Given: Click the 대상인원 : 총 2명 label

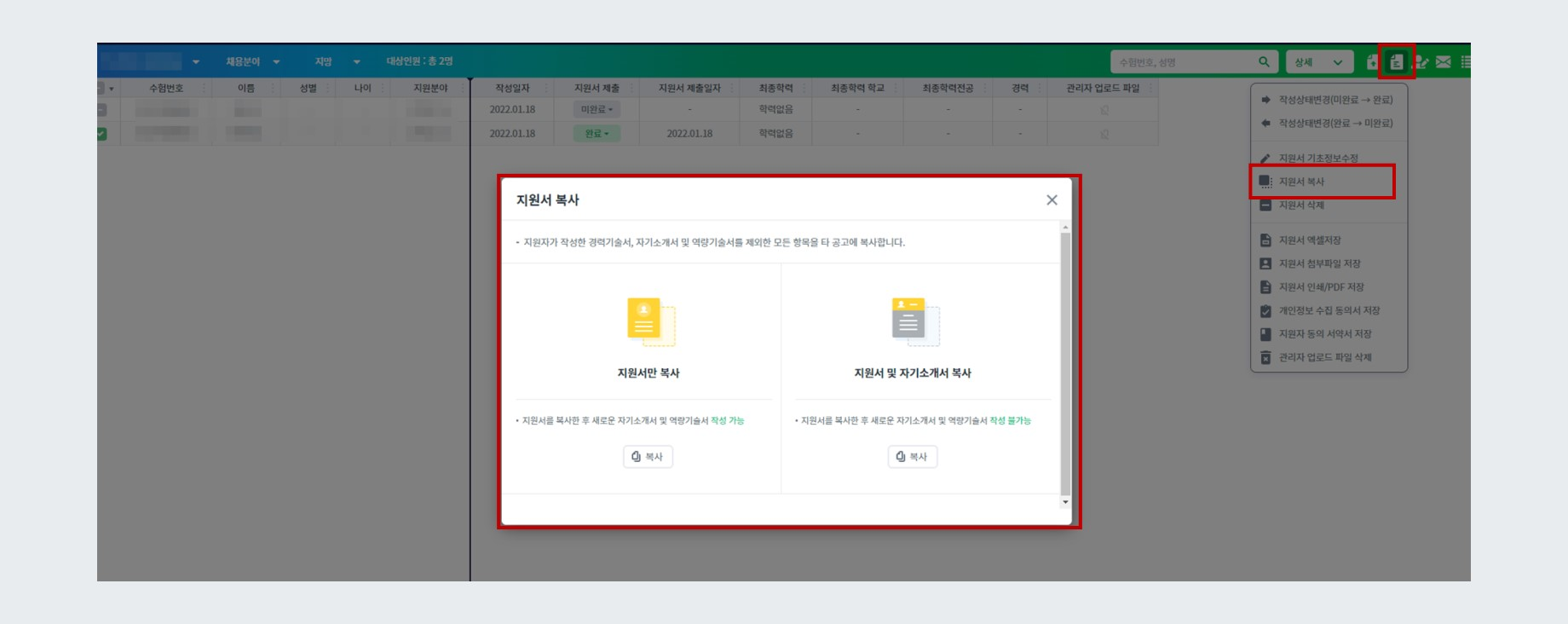Looking at the screenshot, I should pyautogui.click(x=419, y=61).
